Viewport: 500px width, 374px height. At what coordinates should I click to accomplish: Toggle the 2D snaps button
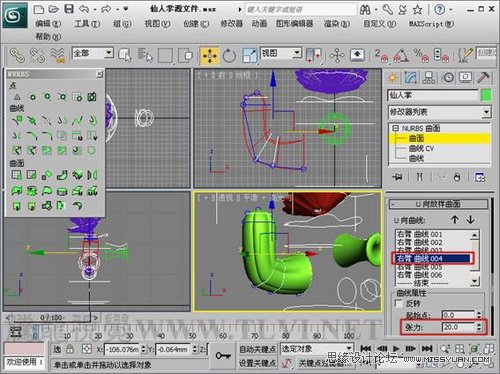point(382,55)
